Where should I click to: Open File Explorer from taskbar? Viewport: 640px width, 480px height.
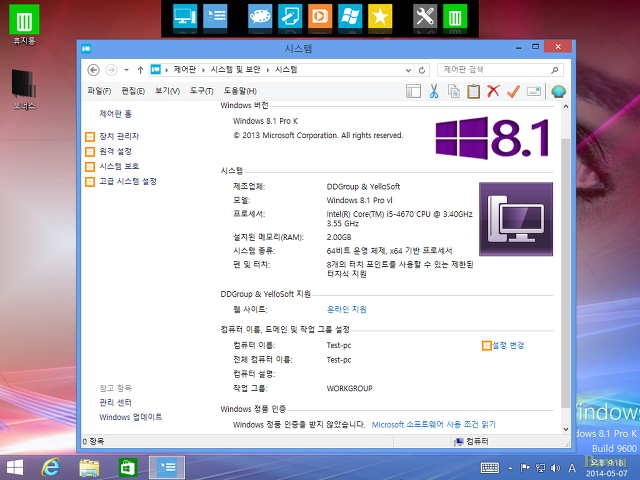[89, 468]
